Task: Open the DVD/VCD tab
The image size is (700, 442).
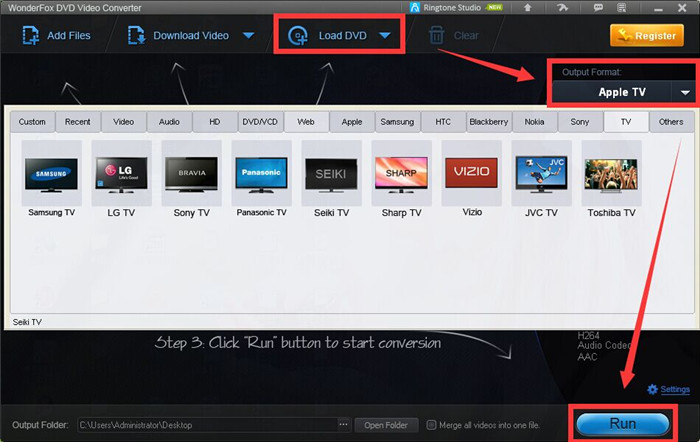Action: pyautogui.click(x=260, y=122)
